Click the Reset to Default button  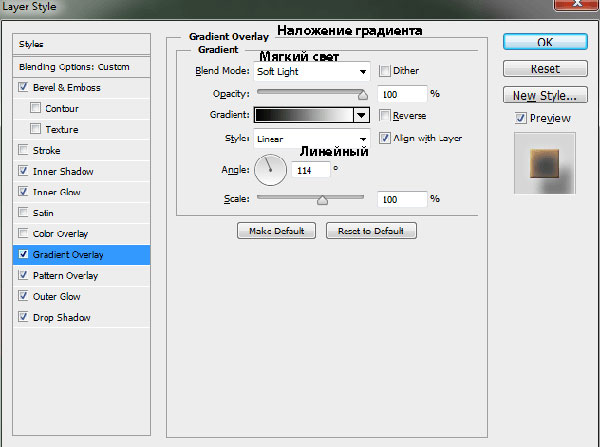371,231
